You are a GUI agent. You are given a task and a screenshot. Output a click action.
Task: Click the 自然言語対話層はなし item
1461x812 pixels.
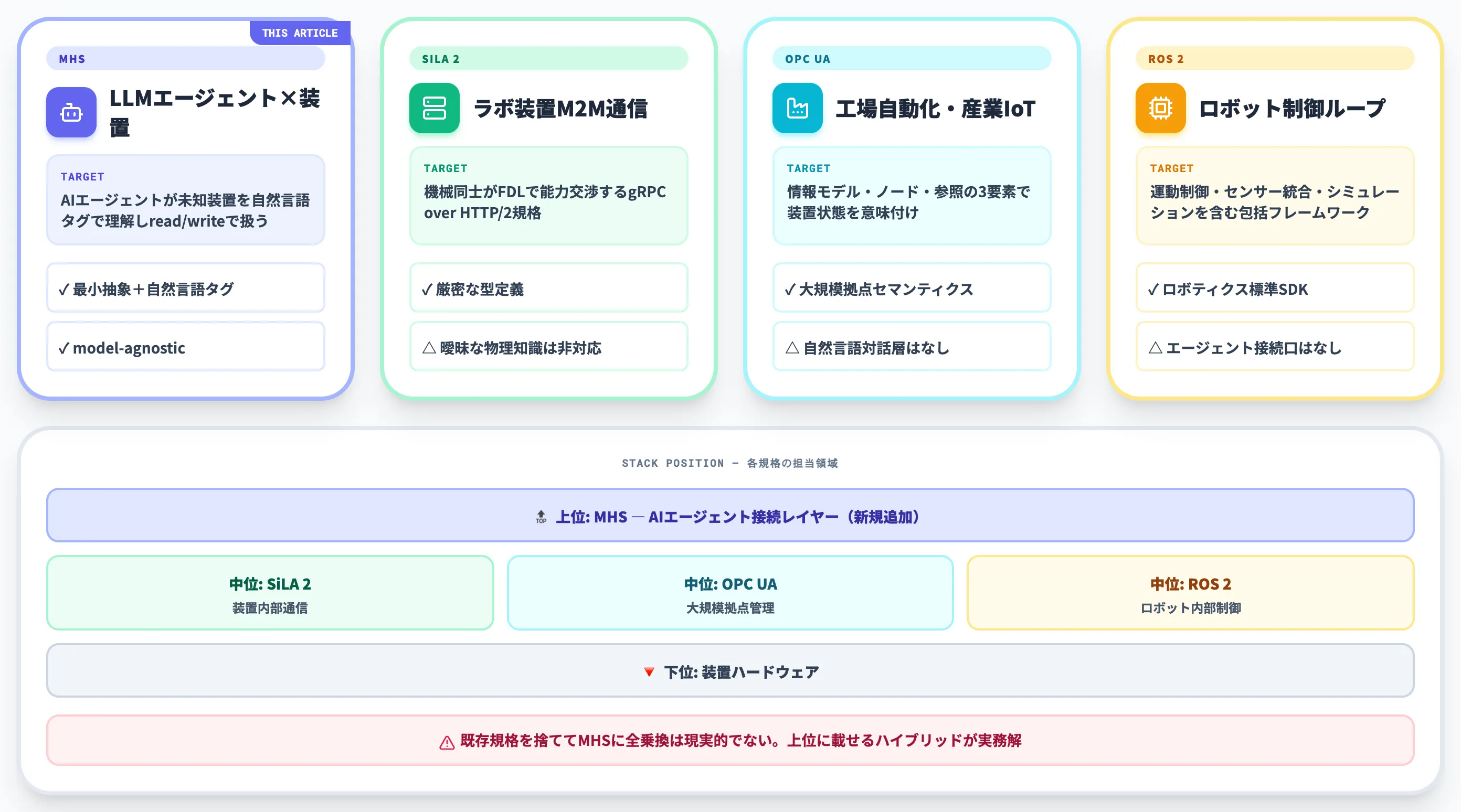912,346
